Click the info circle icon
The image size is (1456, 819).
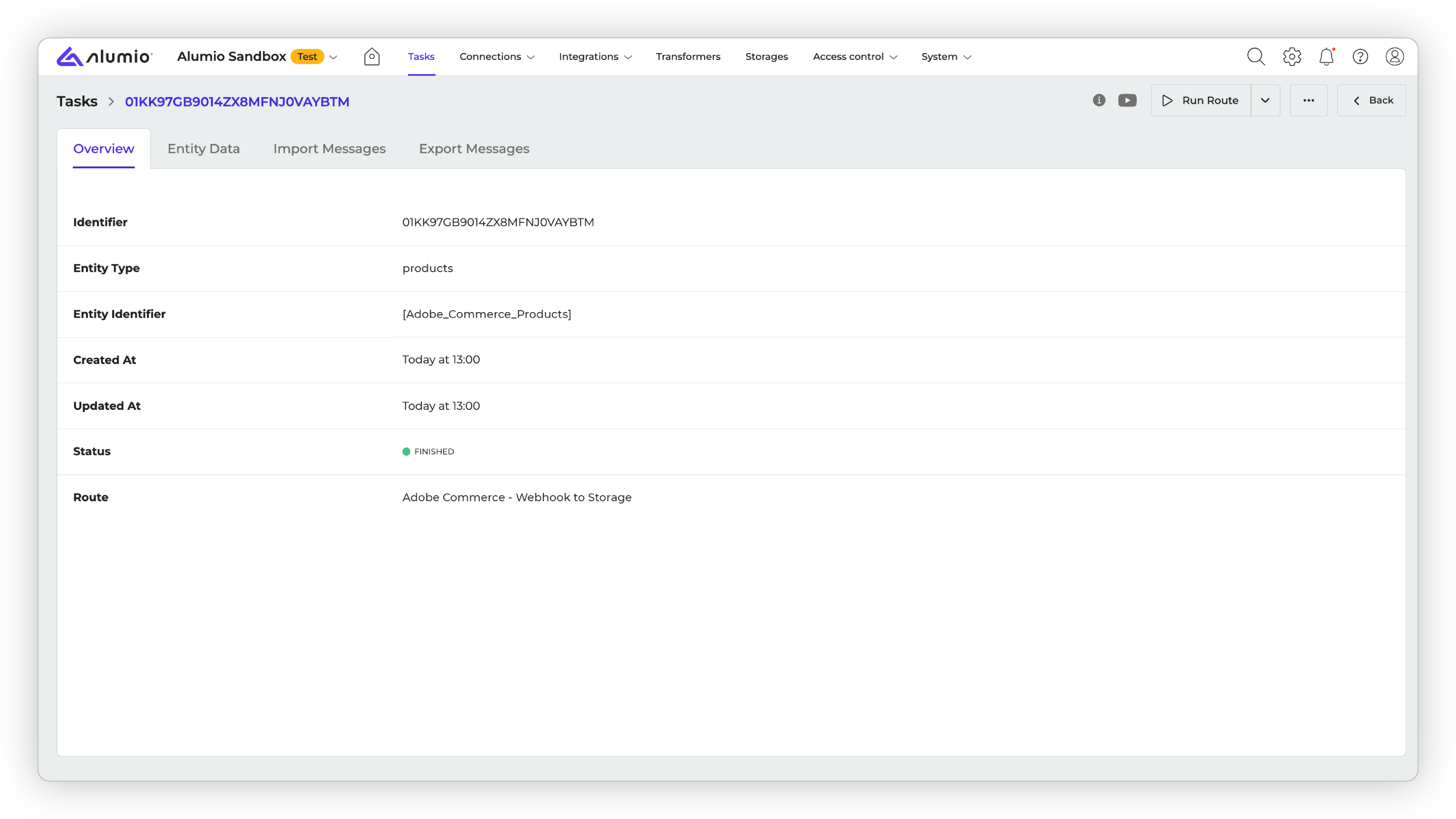tap(1099, 100)
